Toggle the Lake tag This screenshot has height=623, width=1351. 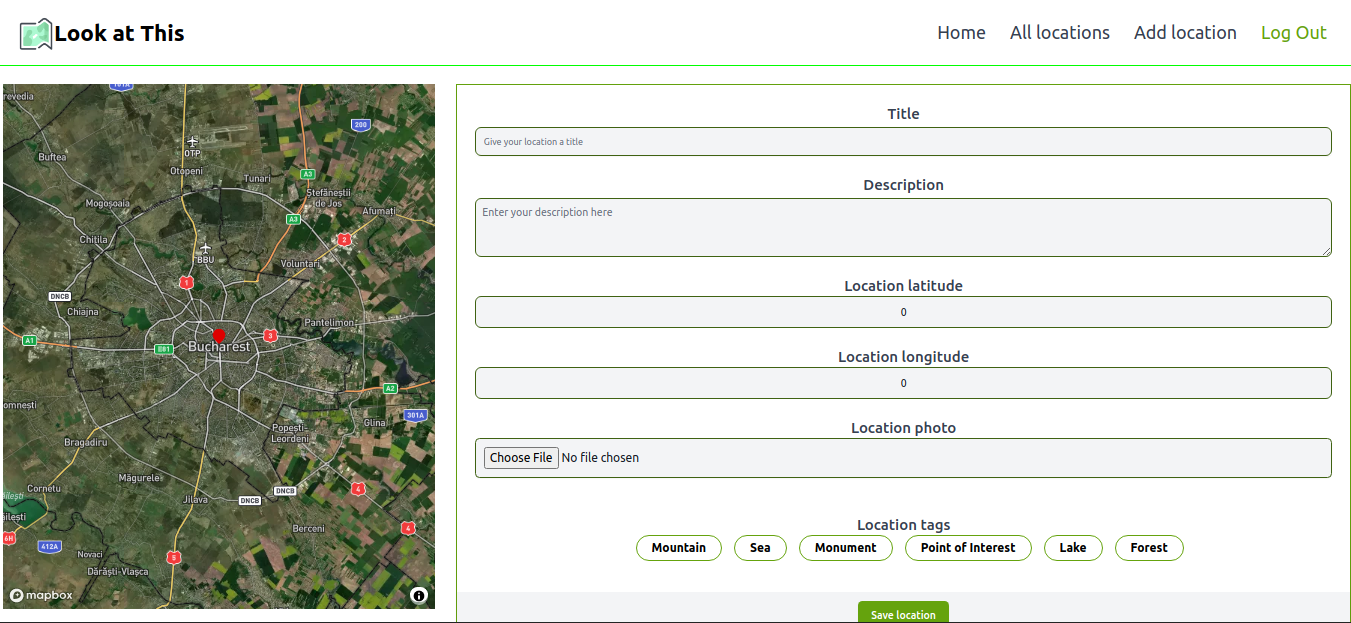(1073, 548)
